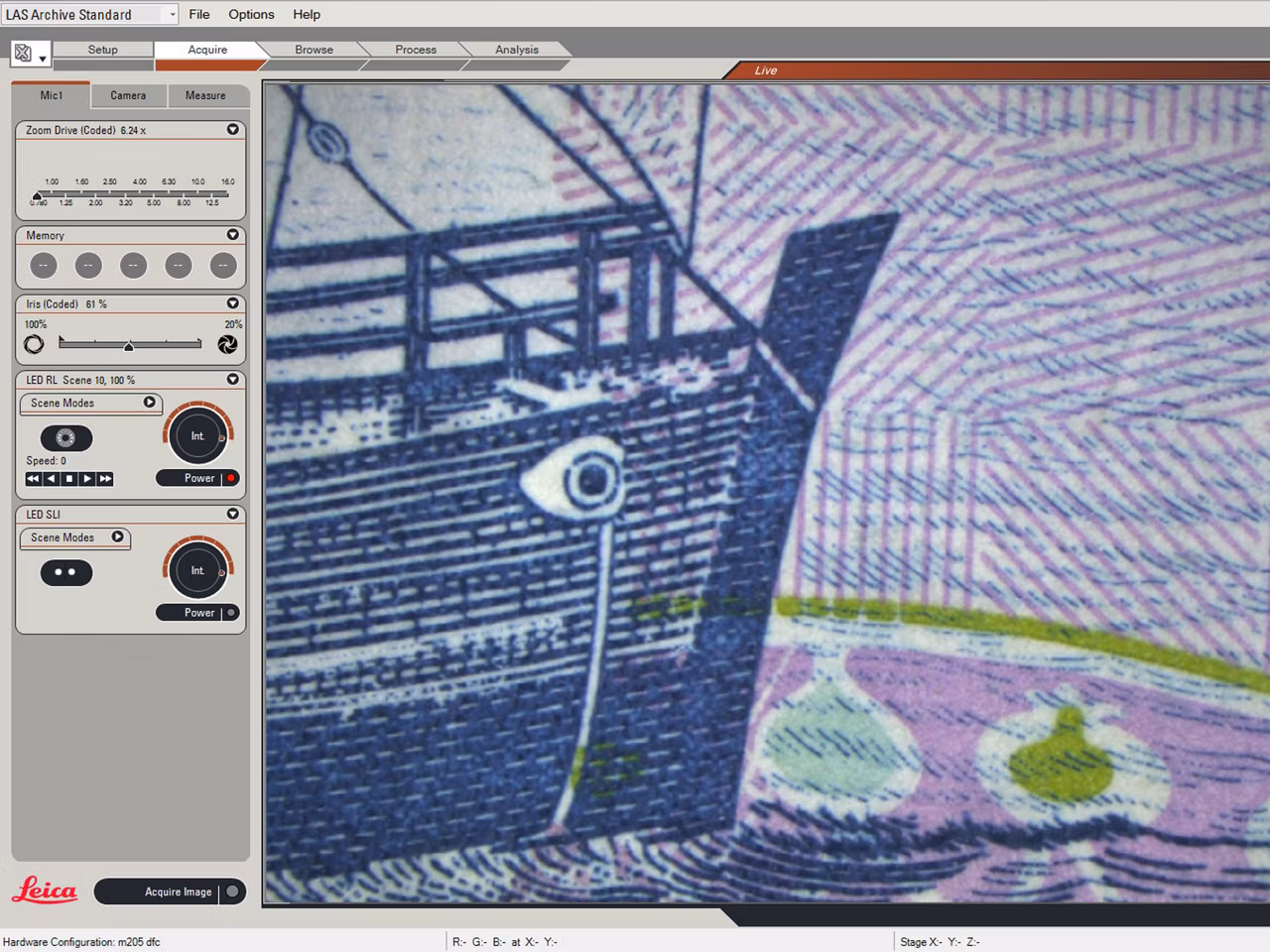Viewport: 1270px width, 952px height.
Task: Click the Zoom Drive slider track
Action: [133, 192]
